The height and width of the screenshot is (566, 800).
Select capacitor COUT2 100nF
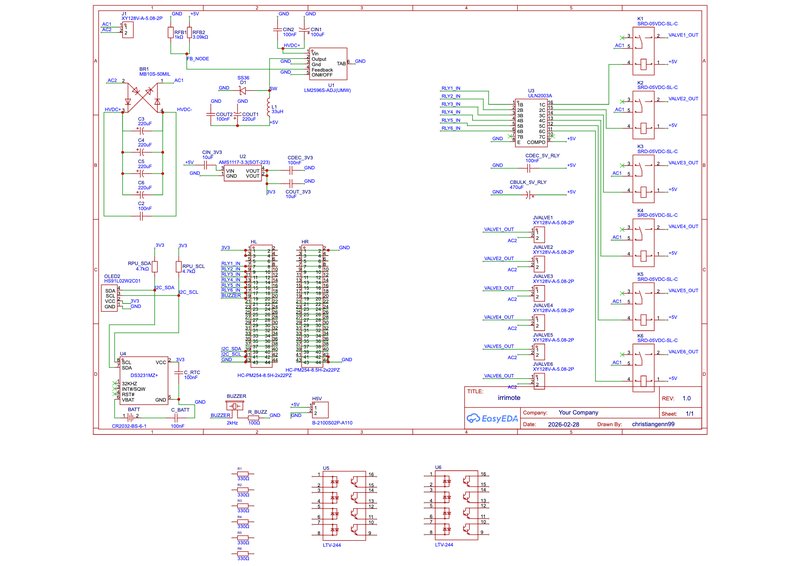(x=210, y=114)
